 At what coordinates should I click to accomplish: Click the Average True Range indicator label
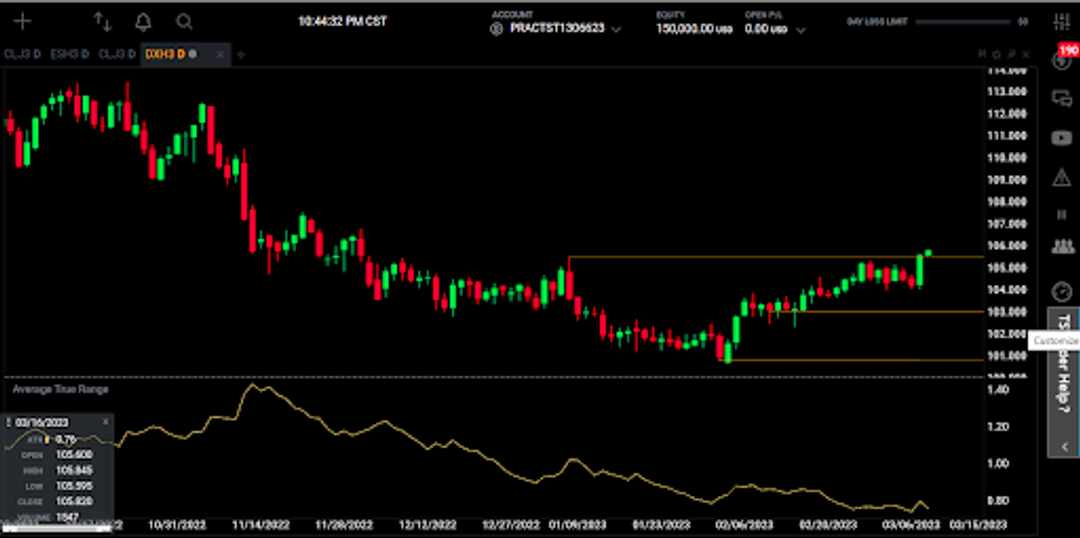tap(61, 389)
